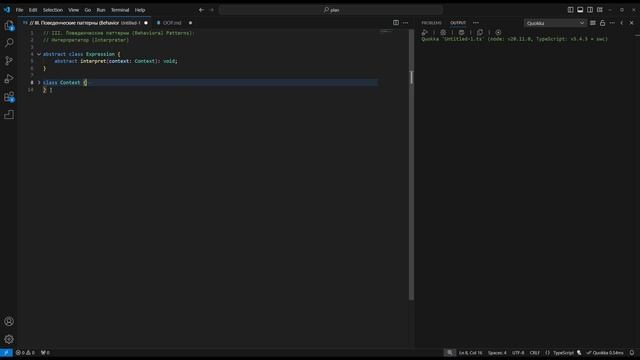Toggle panel layout button
The width and height of the screenshot is (640, 360).
click(580, 10)
